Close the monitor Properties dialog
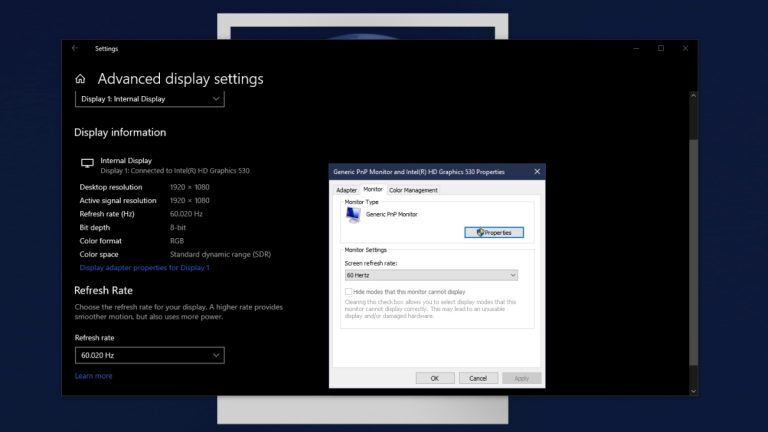Image resolution: width=768 pixels, height=432 pixels. (x=537, y=172)
